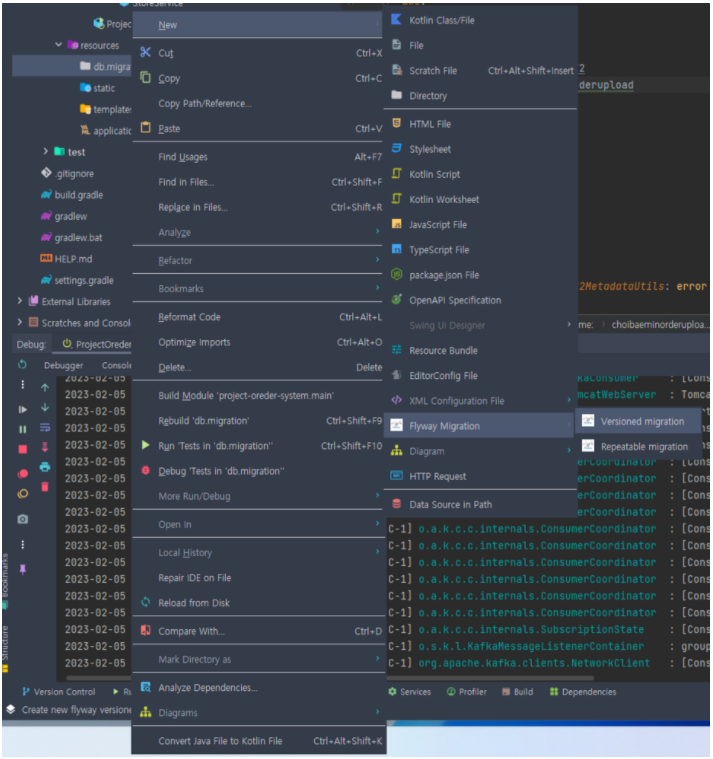Click the Stylesheet CSS icon

pyautogui.click(x=396, y=149)
